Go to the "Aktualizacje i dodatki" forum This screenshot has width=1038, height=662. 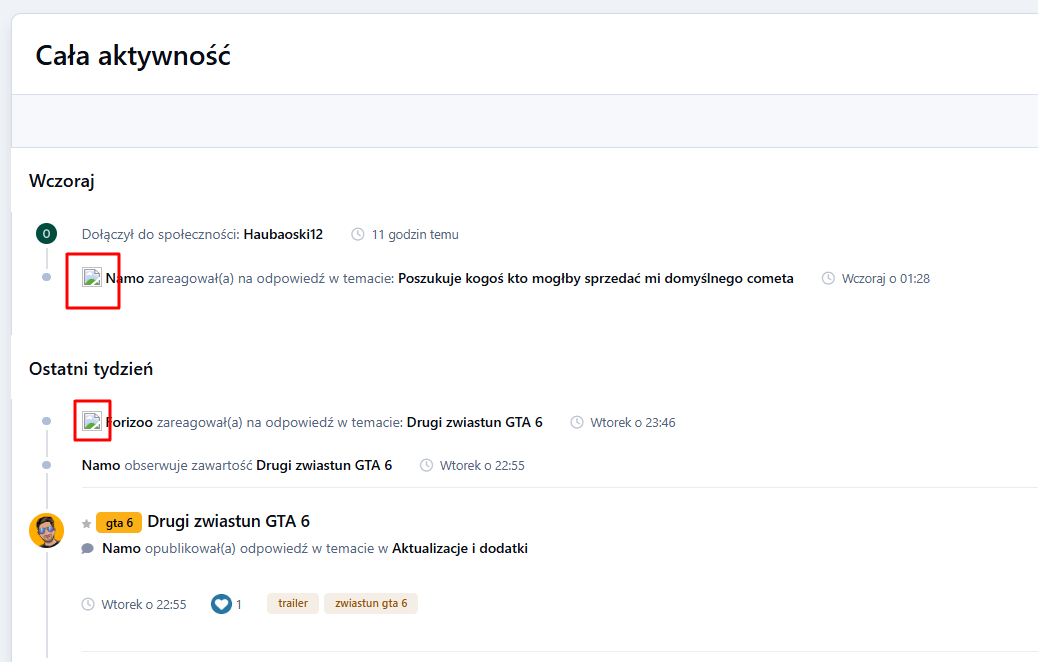(460, 548)
